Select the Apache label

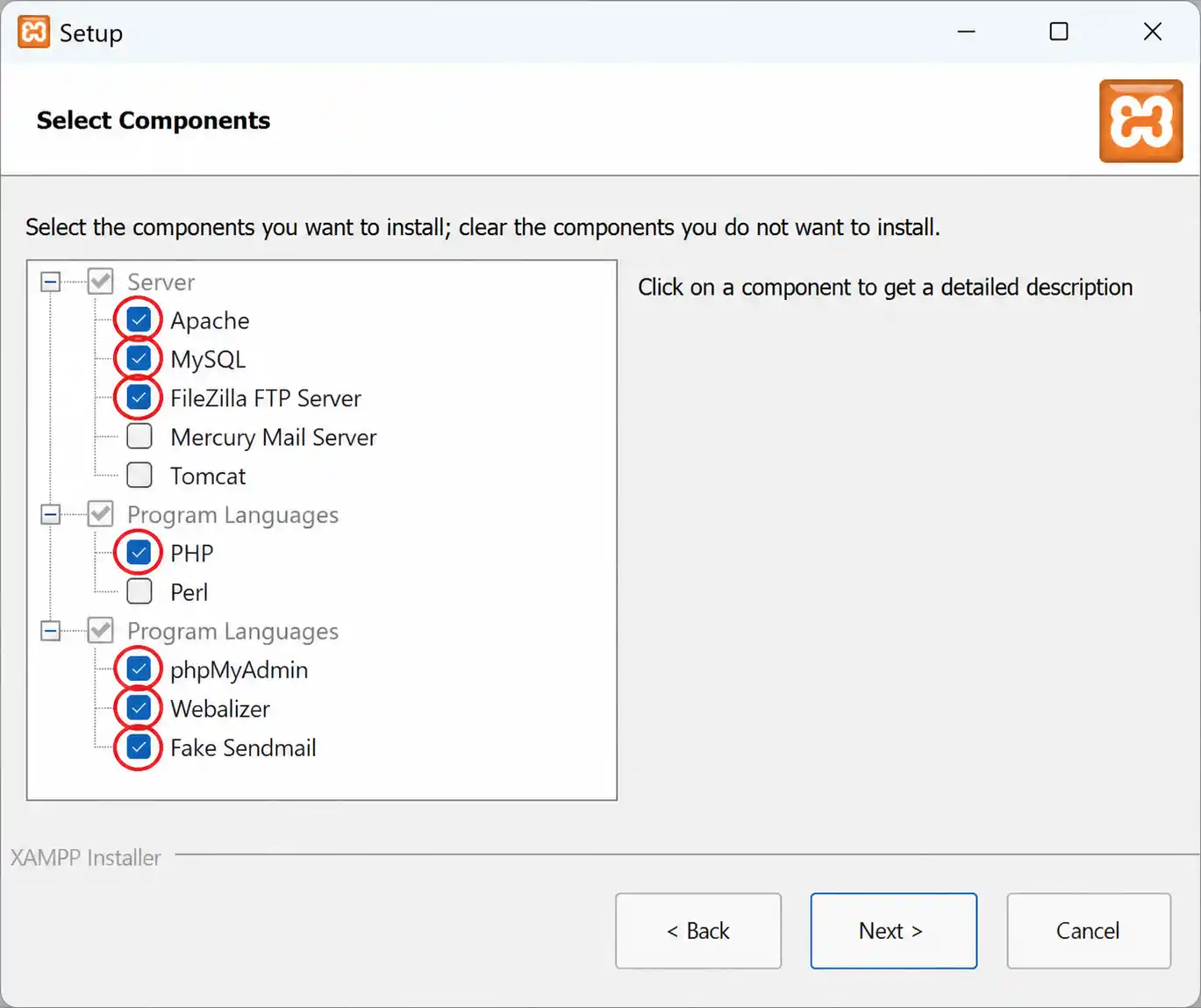coord(210,321)
